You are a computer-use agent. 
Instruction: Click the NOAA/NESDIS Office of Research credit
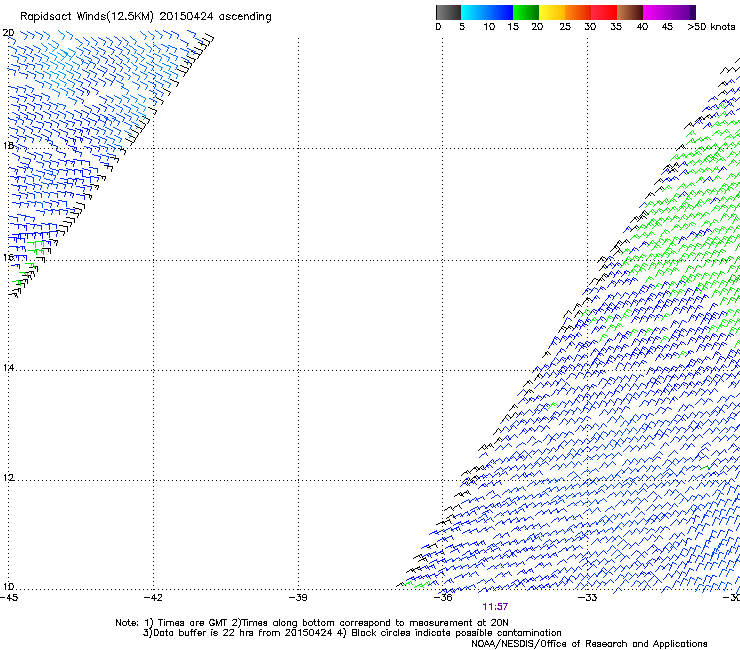pos(589,644)
